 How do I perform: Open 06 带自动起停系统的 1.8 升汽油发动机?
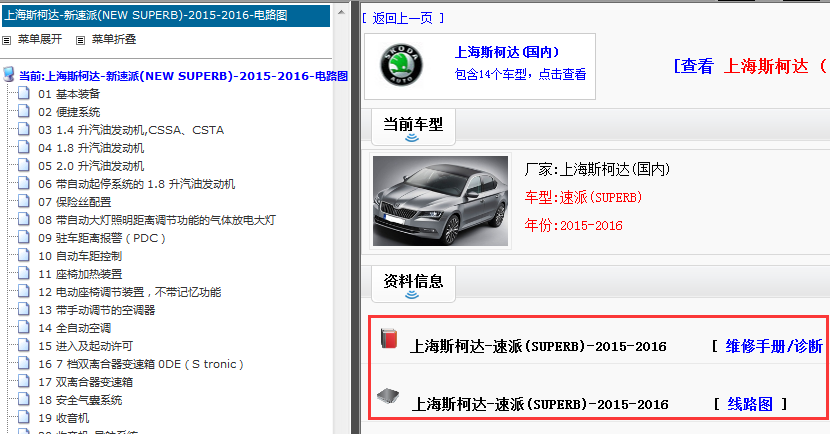137,184
